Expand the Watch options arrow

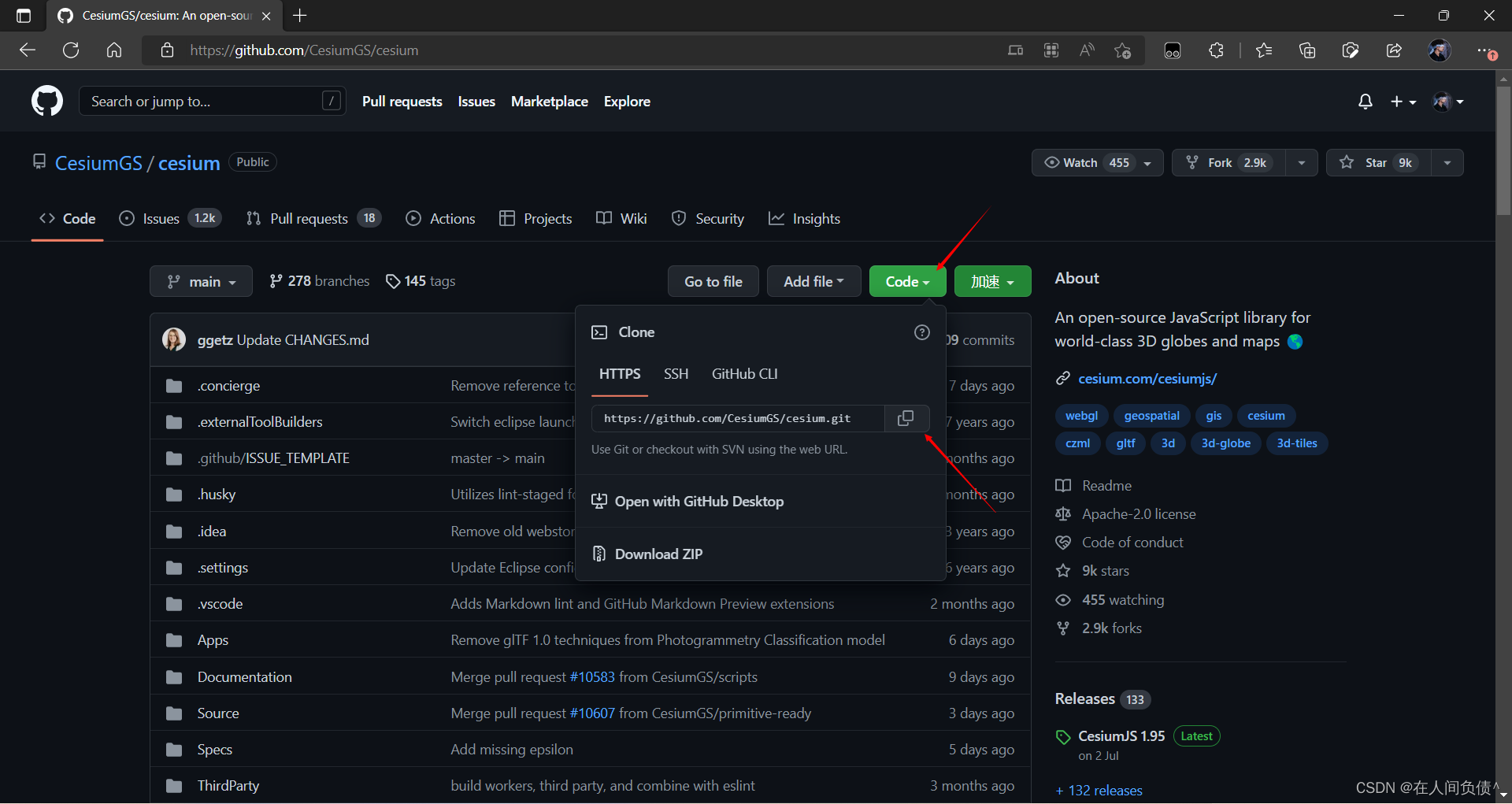[x=1147, y=163]
